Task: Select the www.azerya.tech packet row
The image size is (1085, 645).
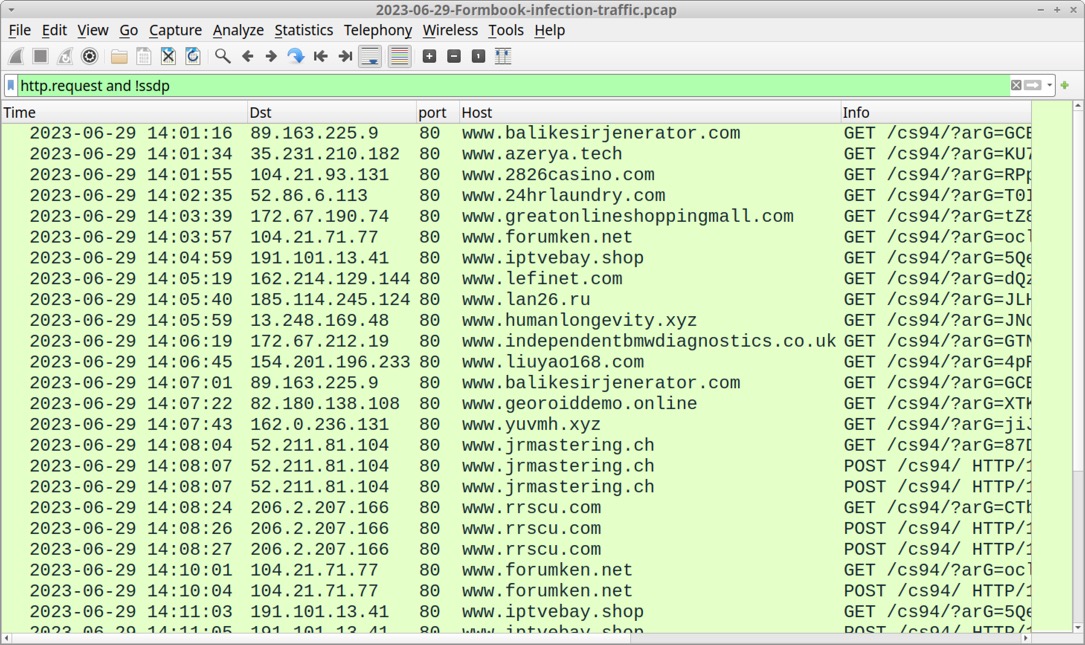Action: point(516,154)
